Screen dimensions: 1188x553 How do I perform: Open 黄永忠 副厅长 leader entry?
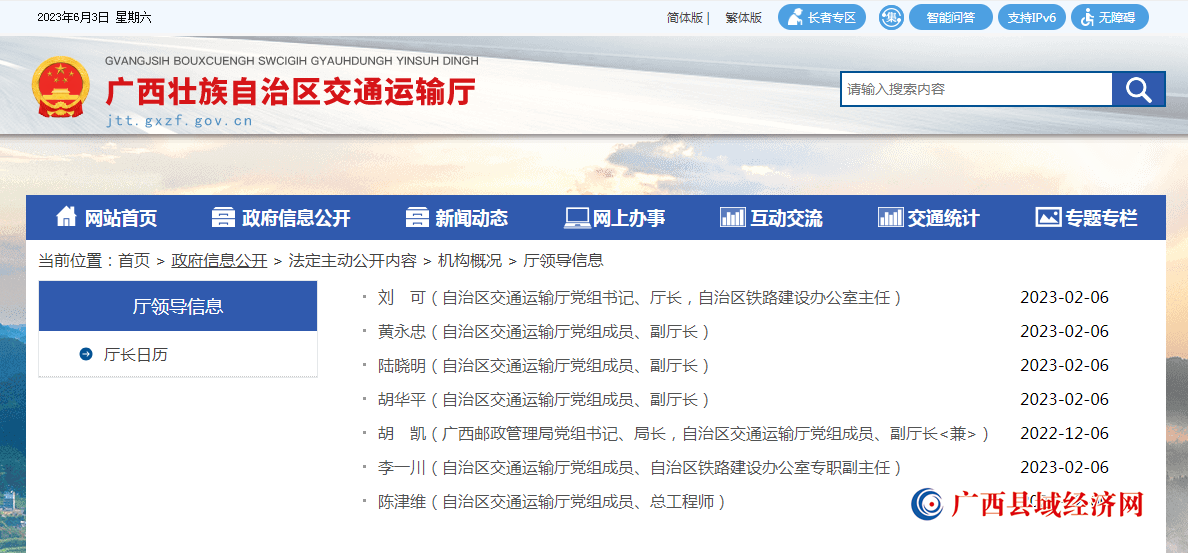(543, 332)
